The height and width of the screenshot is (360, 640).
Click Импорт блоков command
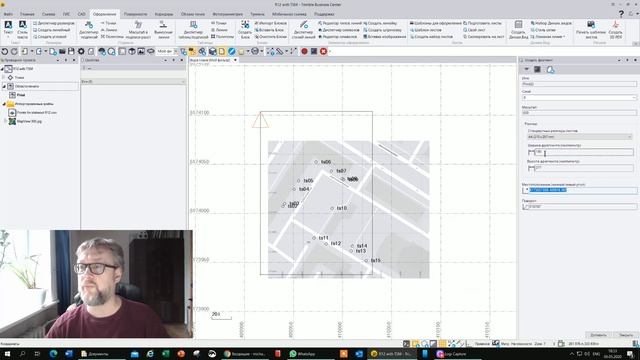[271, 23]
